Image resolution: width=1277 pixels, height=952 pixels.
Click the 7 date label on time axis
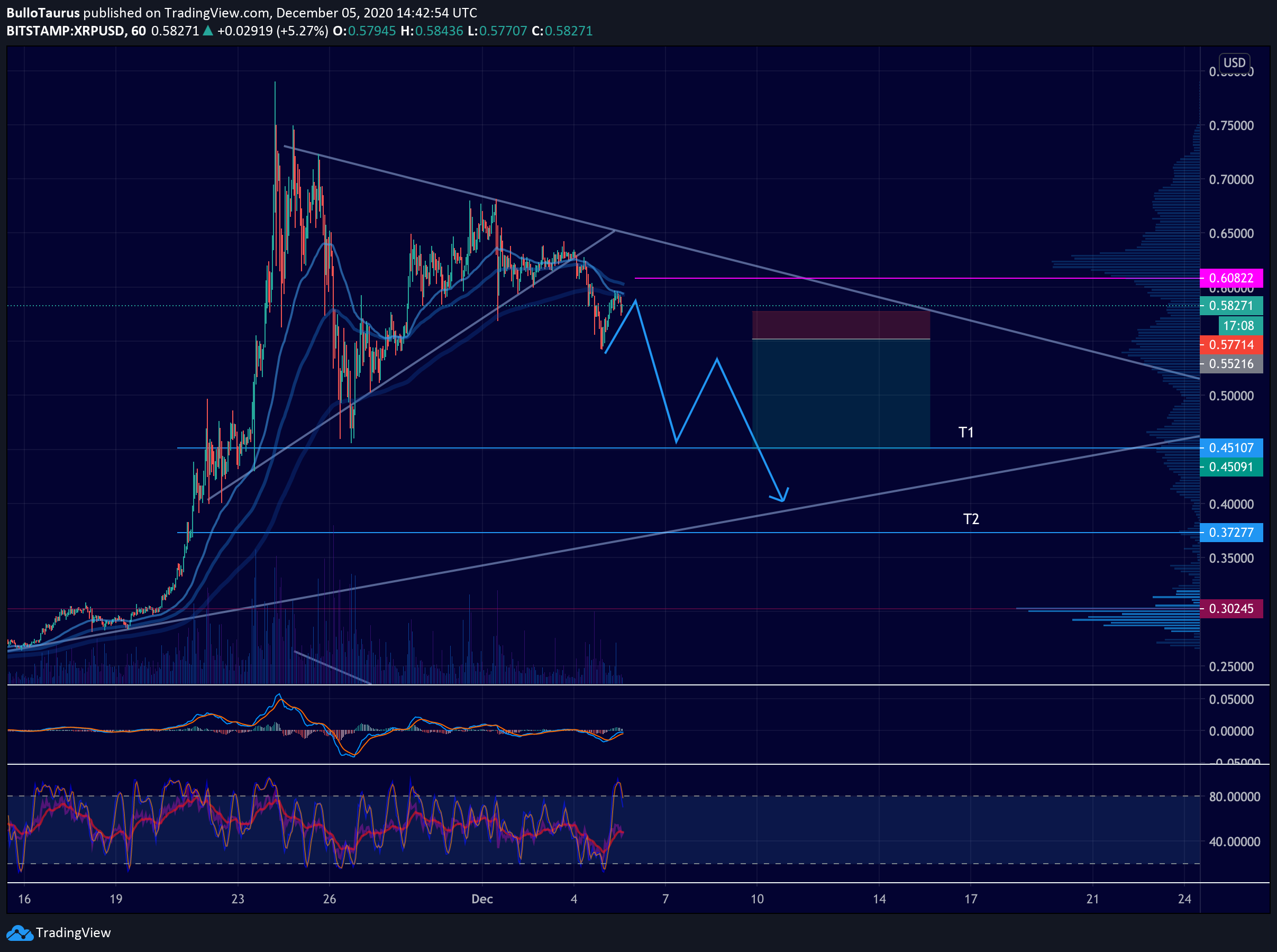click(x=665, y=899)
